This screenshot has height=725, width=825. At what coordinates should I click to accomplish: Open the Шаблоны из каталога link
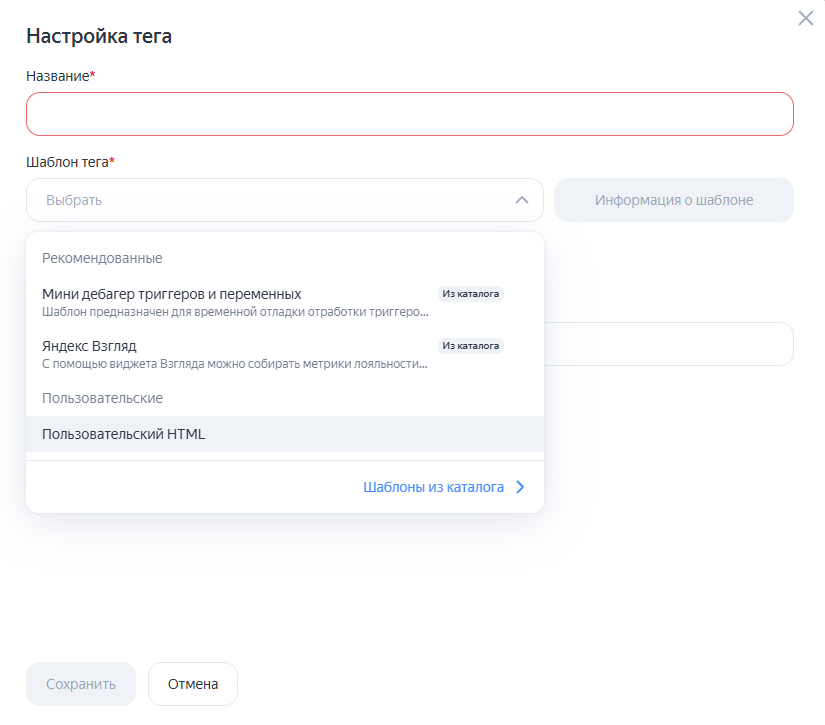point(433,488)
